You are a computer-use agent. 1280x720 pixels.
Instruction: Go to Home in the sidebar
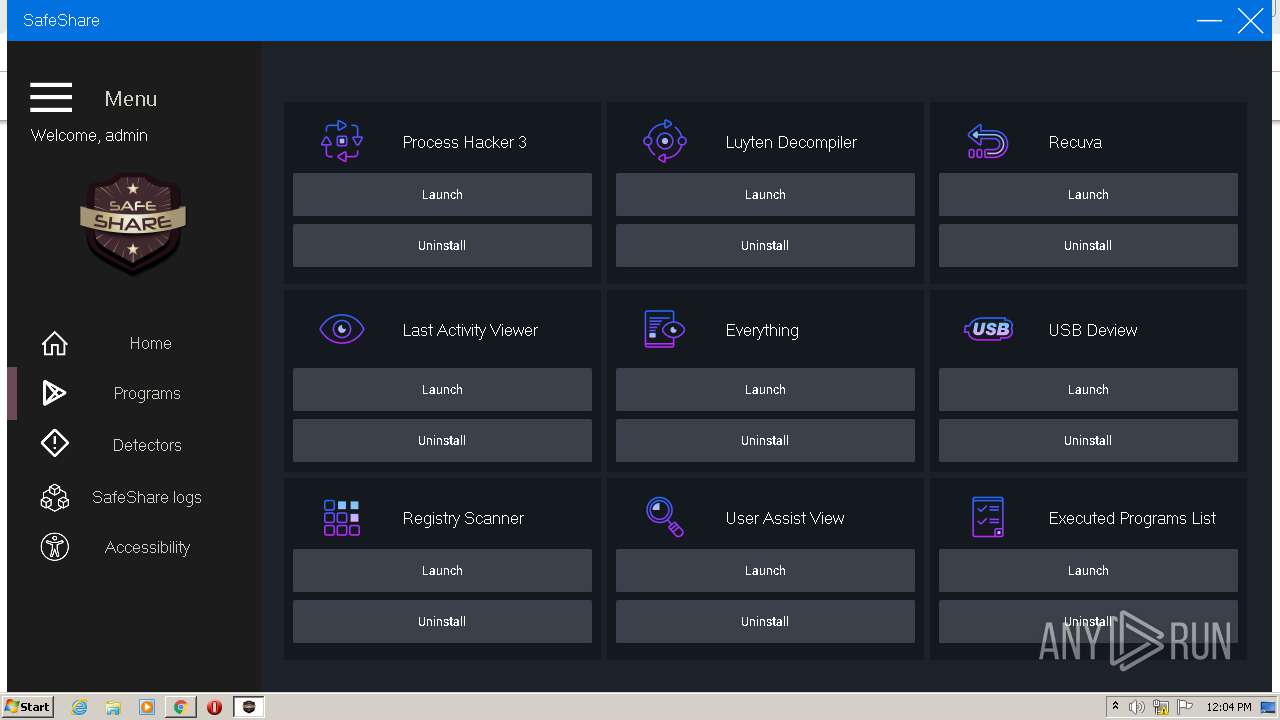click(x=151, y=343)
